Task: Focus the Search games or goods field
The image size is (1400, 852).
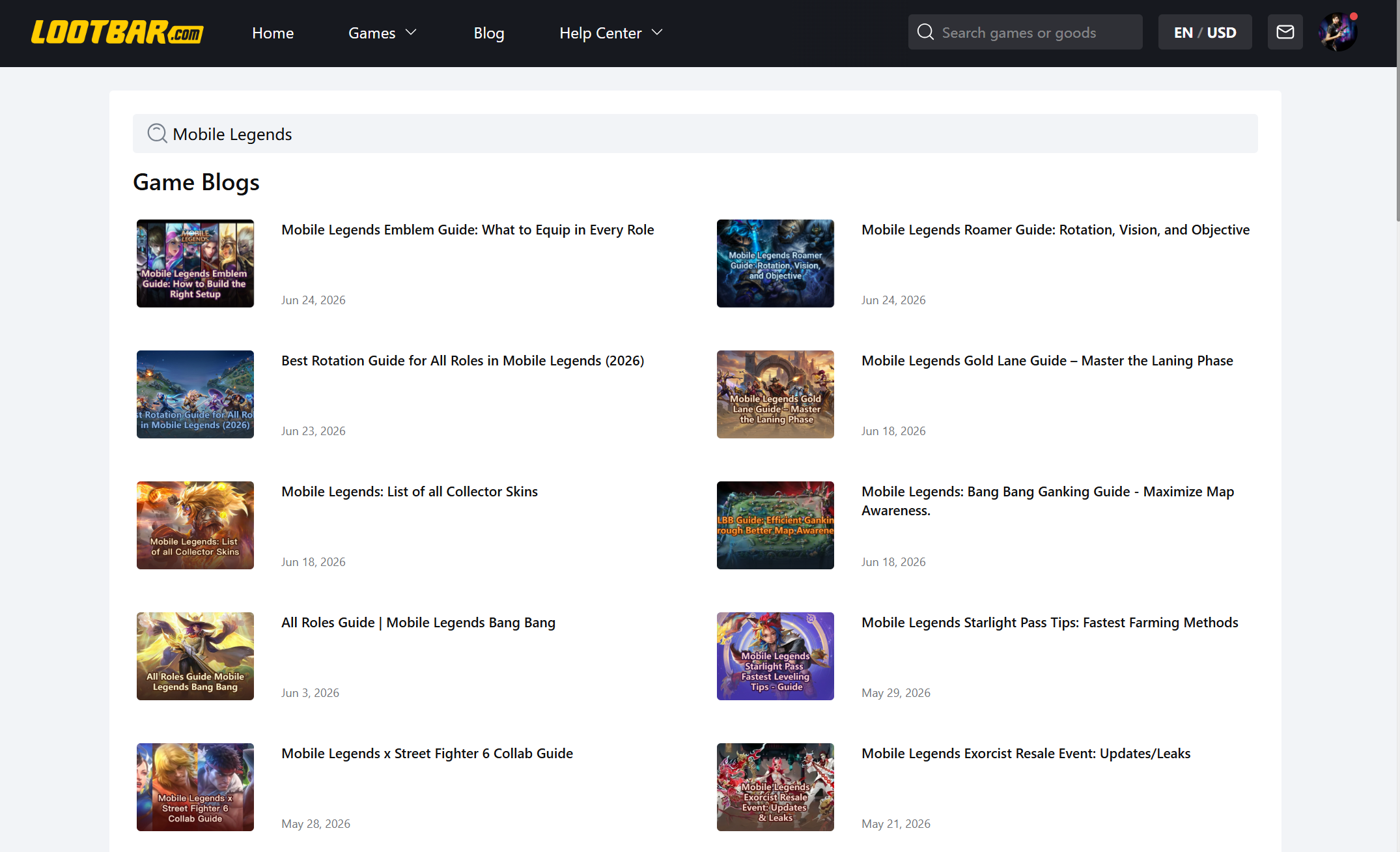Action: (x=1025, y=32)
